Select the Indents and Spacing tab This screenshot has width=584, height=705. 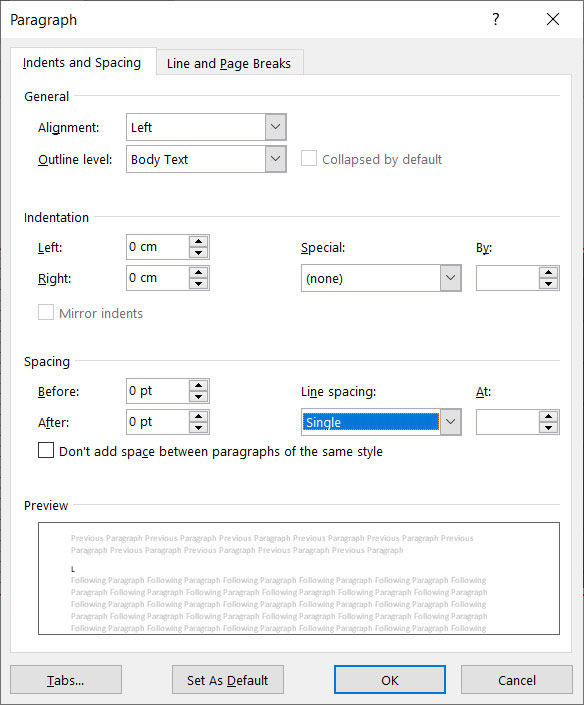(82, 62)
